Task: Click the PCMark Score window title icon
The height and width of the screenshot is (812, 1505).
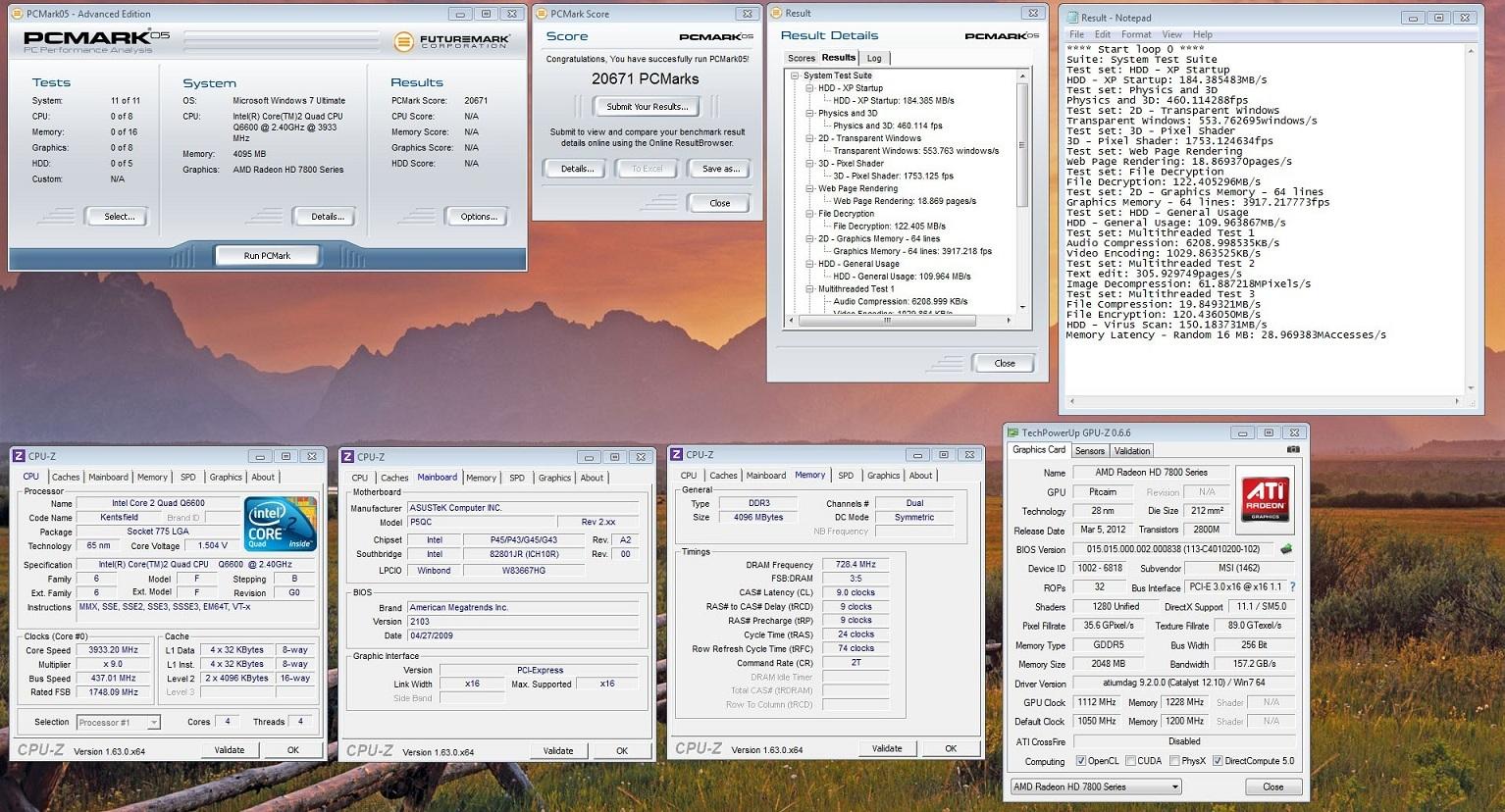Action: point(542,14)
